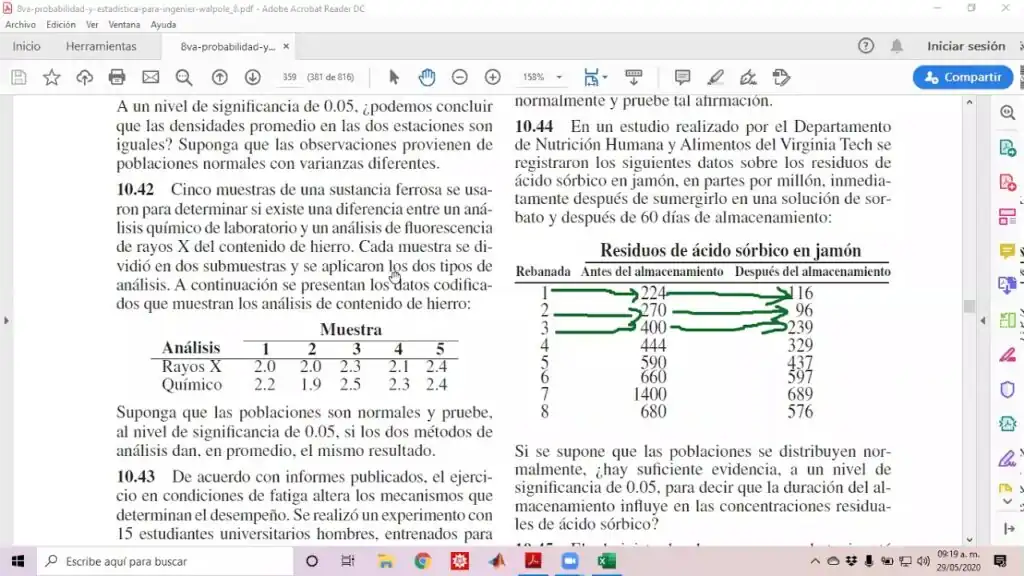Close the 8va-probabilidad document tab

(x=286, y=46)
